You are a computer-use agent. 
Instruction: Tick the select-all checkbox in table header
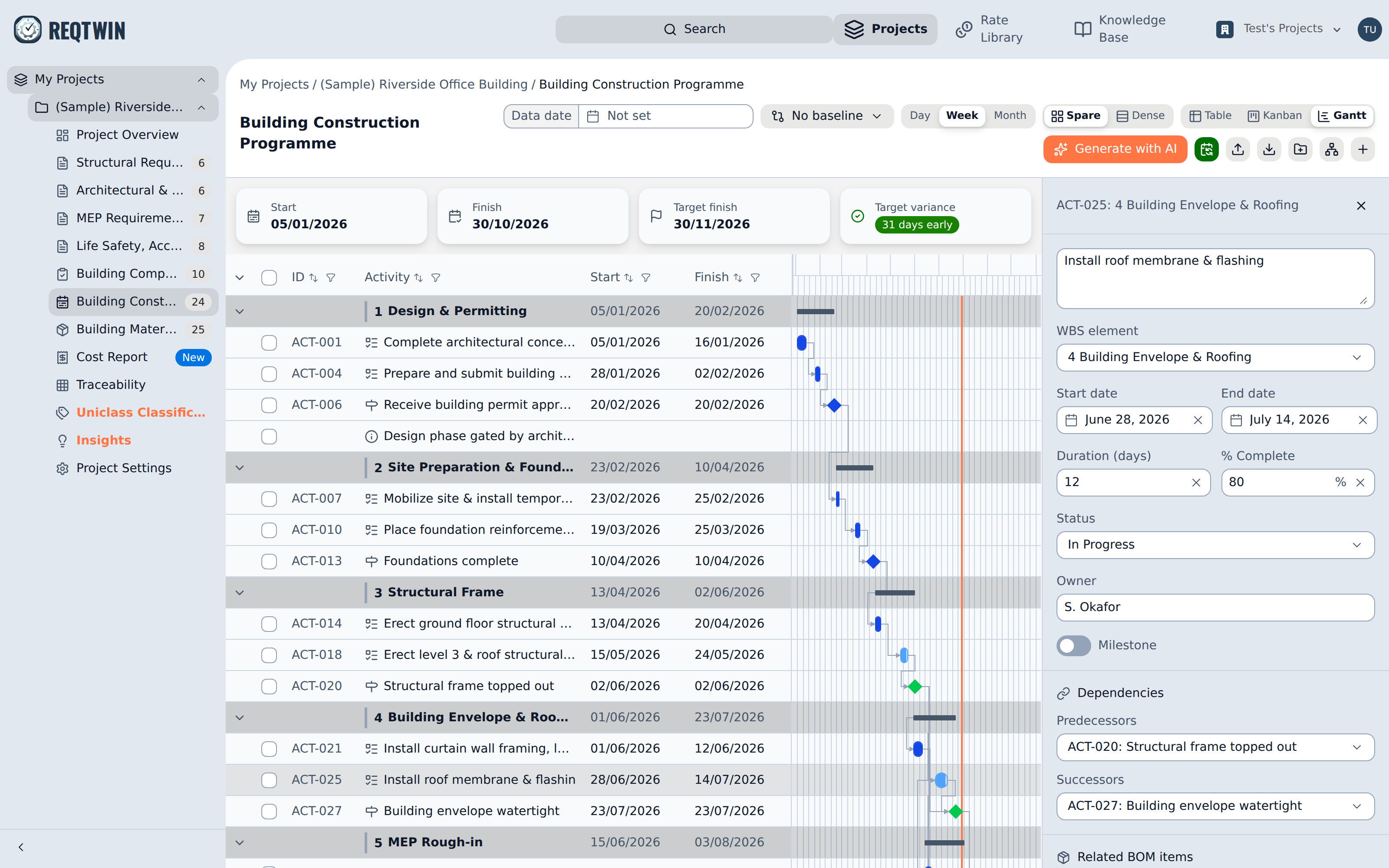pos(269,278)
